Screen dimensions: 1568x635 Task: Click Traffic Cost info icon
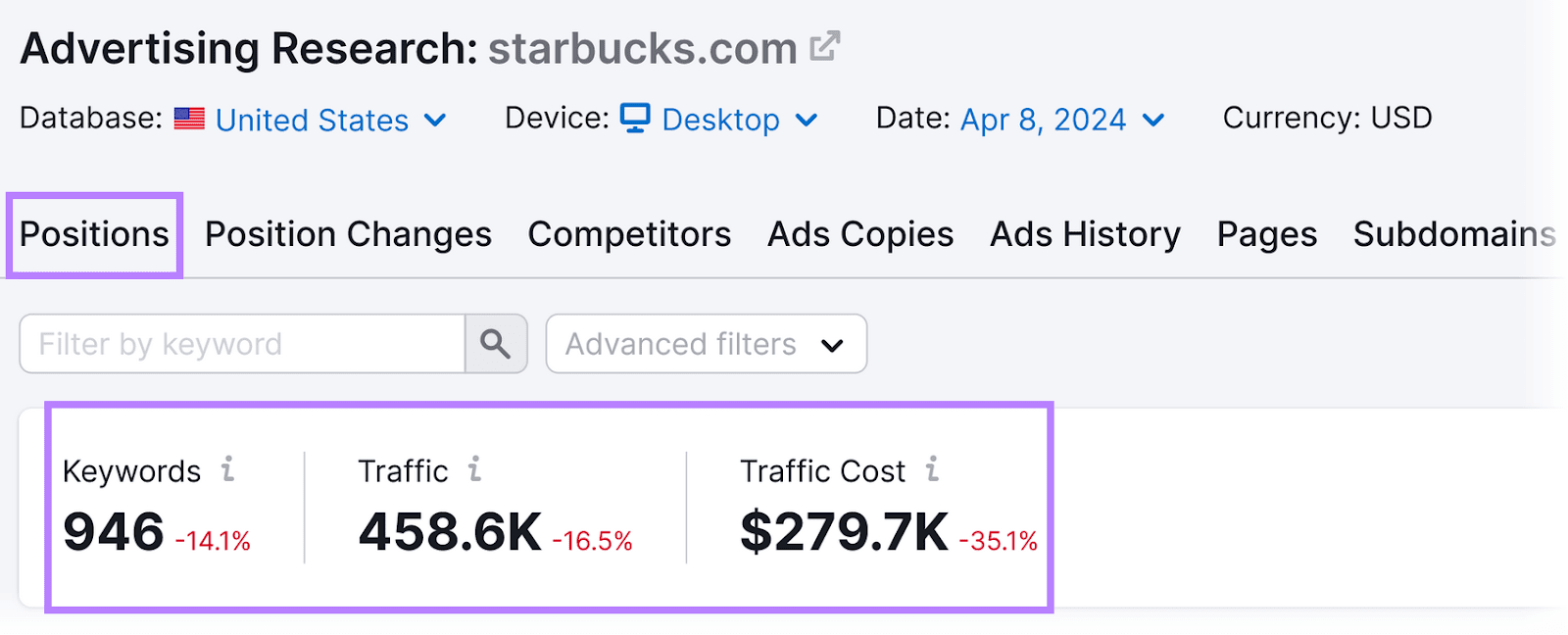pyautogui.click(x=932, y=469)
